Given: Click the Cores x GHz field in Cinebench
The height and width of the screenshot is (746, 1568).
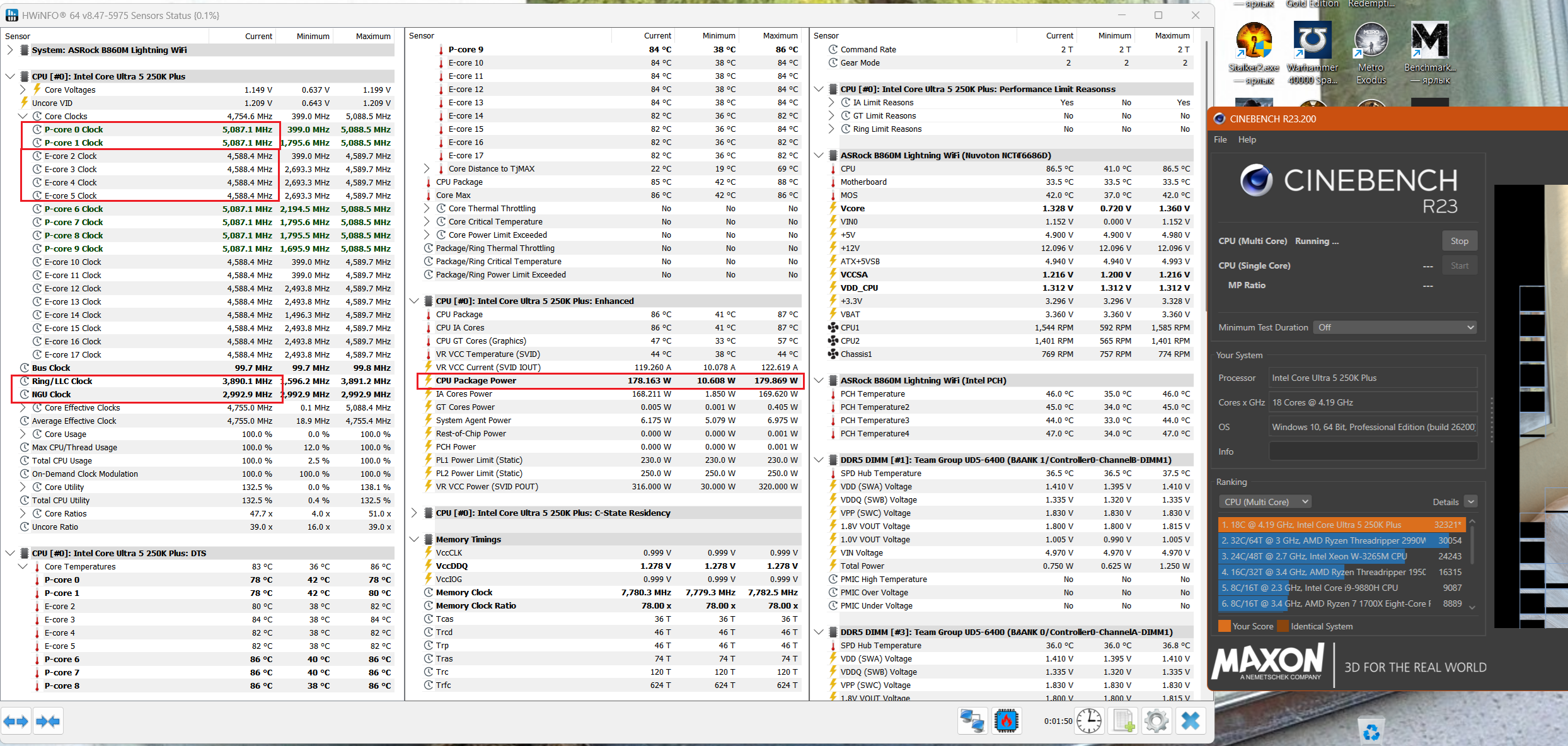Looking at the screenshot, I should click(x=1373, y=403).
